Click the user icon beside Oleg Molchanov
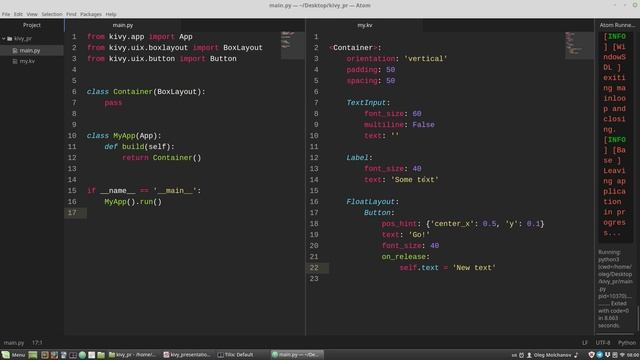 tap(529, 355)
